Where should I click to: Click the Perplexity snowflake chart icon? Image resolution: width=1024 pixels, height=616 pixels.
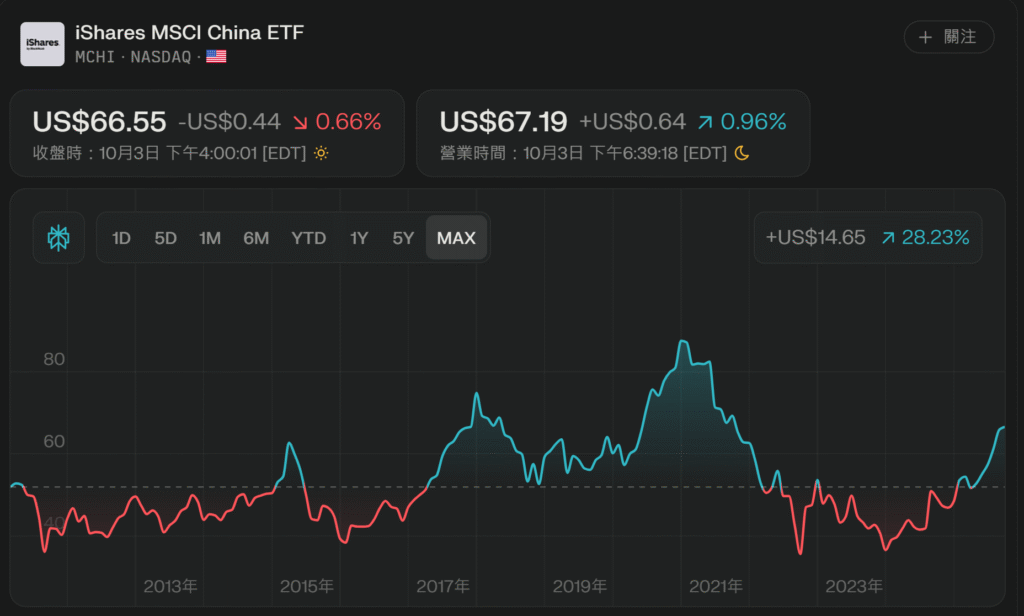pos(58,238)
